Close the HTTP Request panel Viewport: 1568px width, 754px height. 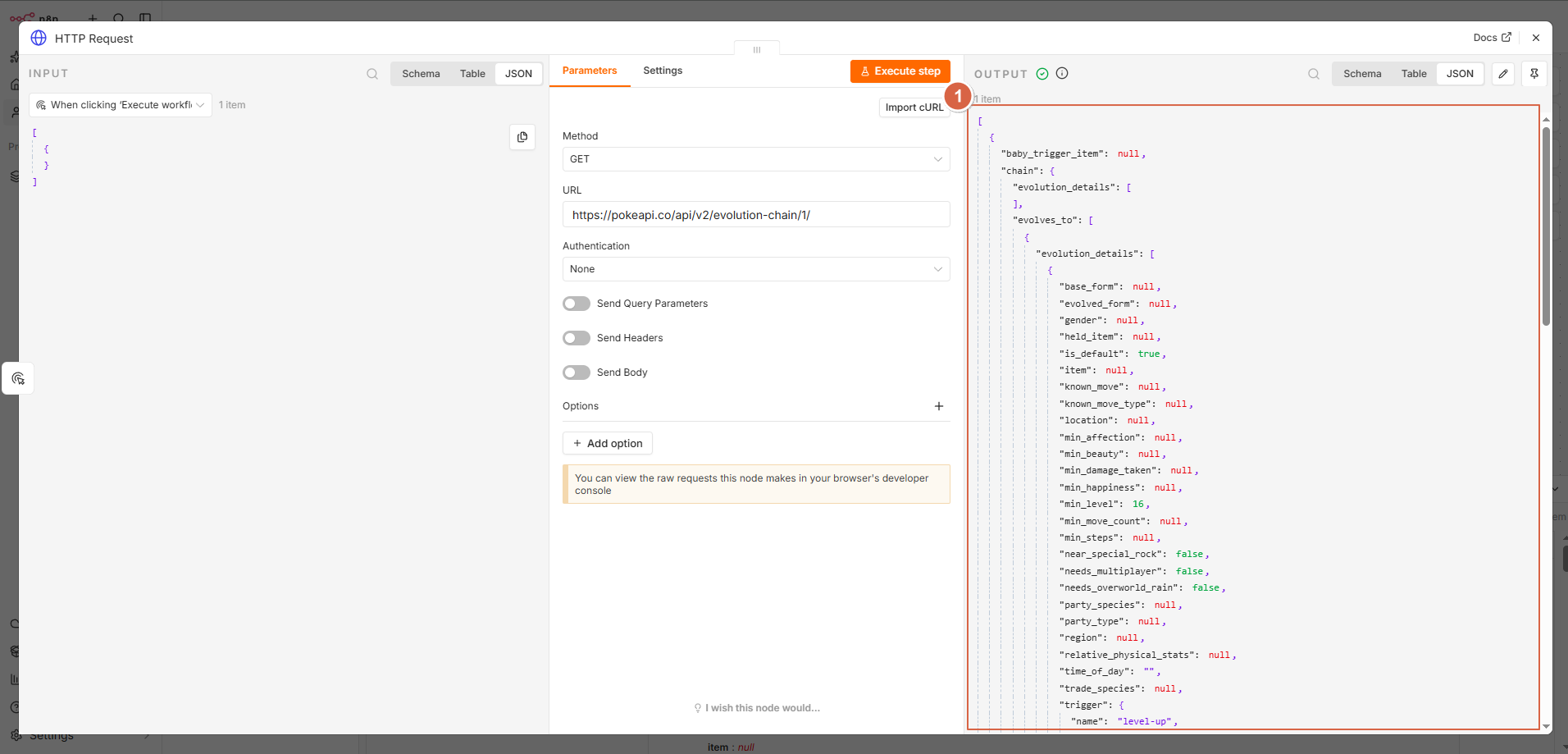click(1536, 38)
